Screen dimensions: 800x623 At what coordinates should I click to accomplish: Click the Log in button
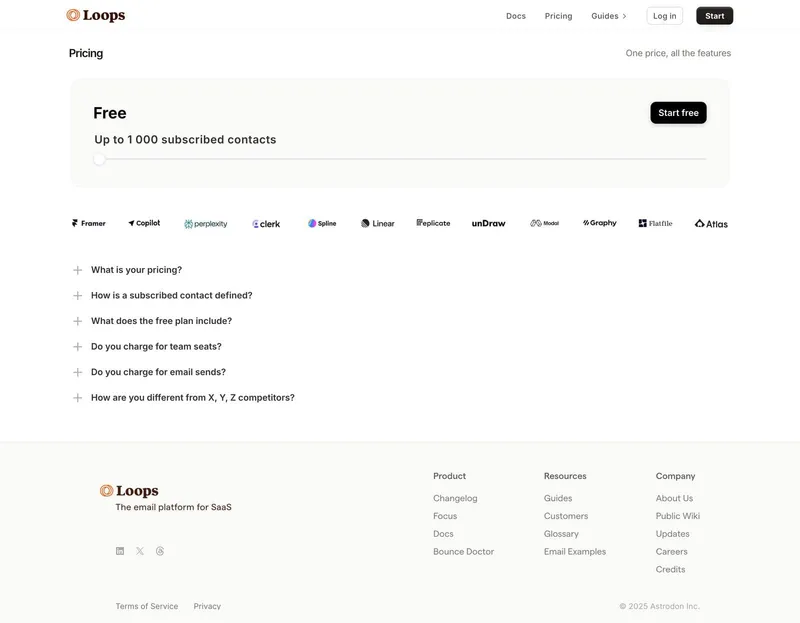click(664, 16)
